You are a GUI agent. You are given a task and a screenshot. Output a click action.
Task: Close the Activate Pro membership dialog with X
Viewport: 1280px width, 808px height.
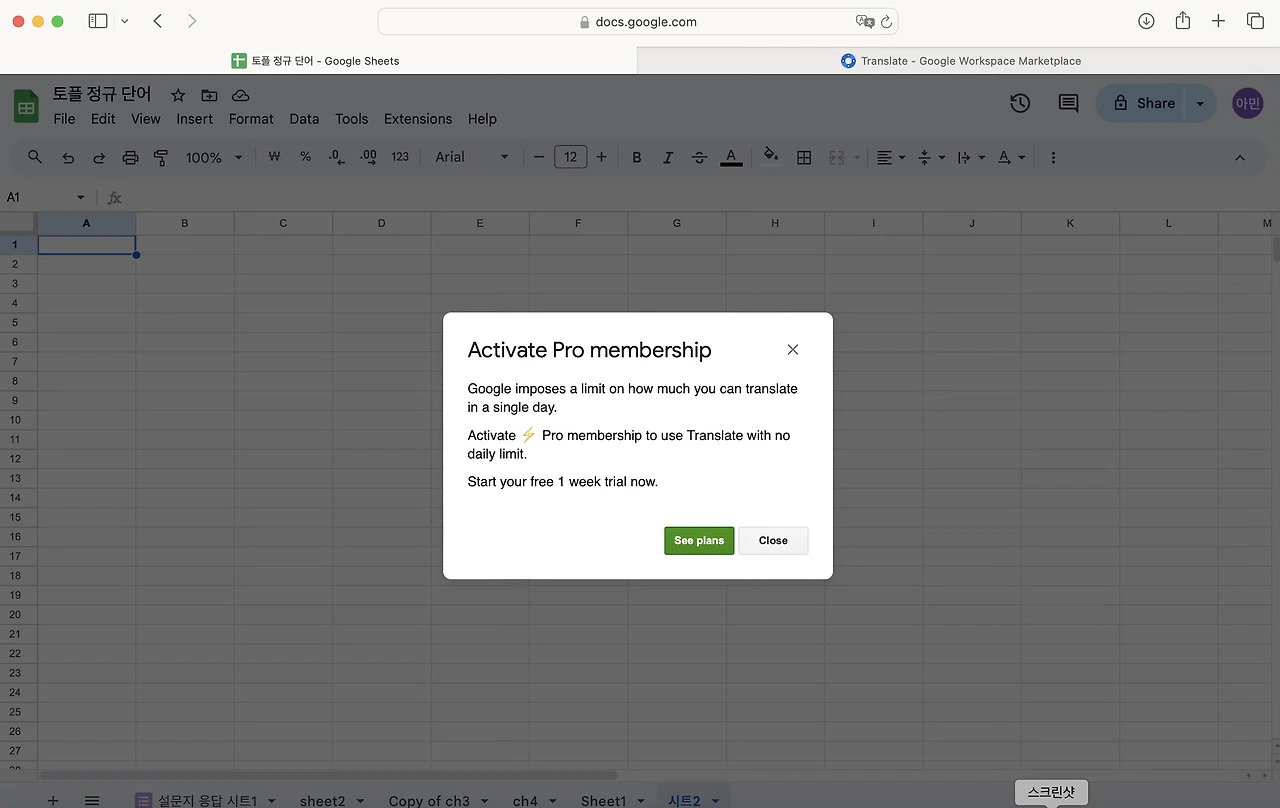click(793, 349)
